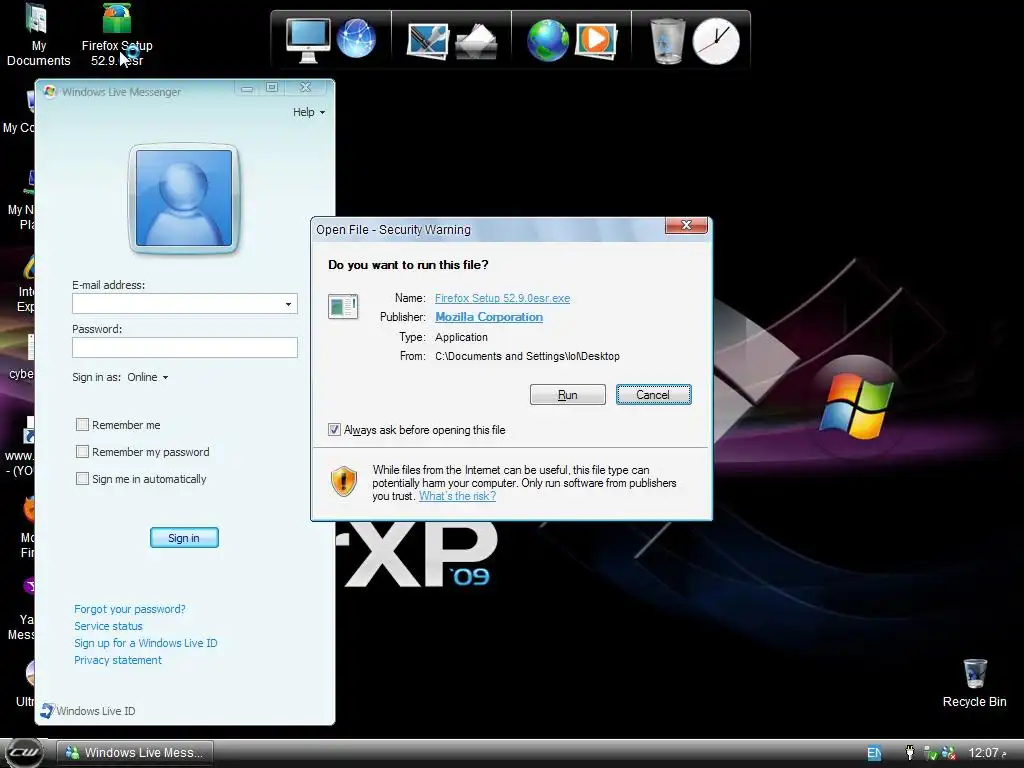Click Run in the security warning
1024x768 pixels.
(568, 395)
